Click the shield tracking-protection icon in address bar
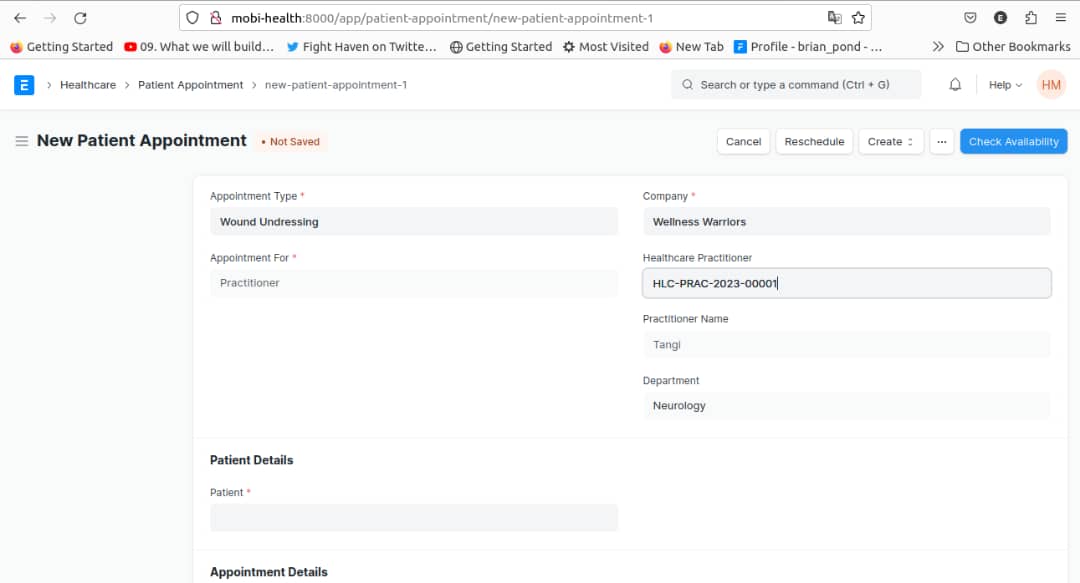The height and width of the screenshot is (583, 1080). 191,17
